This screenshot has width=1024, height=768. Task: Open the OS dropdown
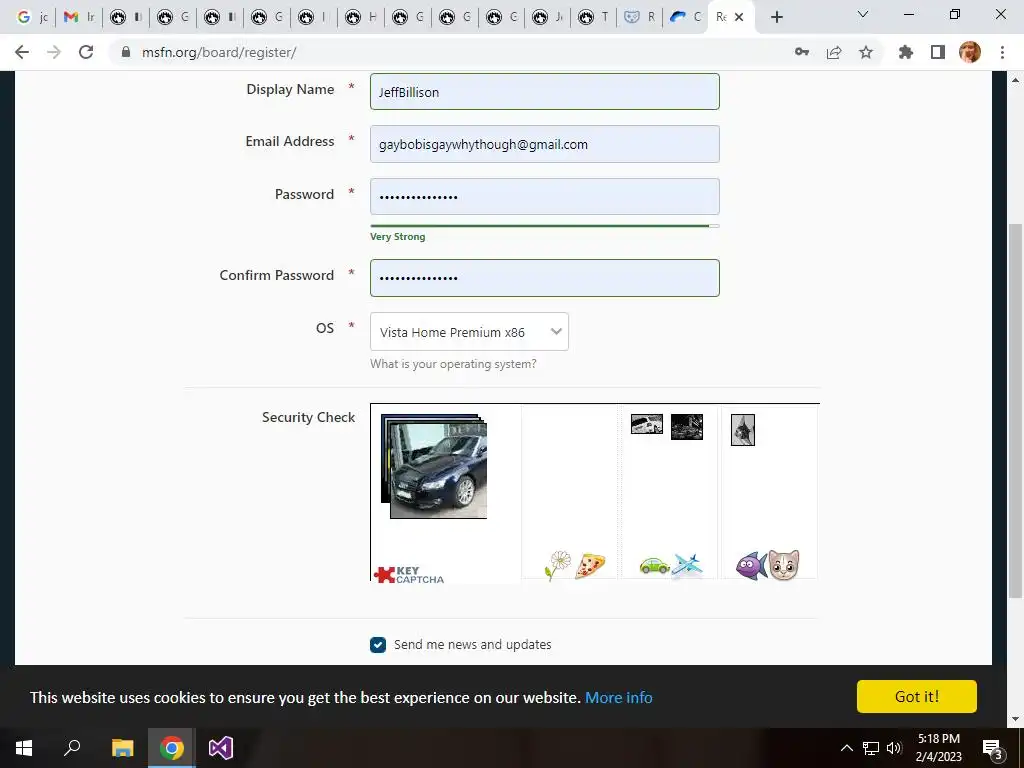(469, 332)
